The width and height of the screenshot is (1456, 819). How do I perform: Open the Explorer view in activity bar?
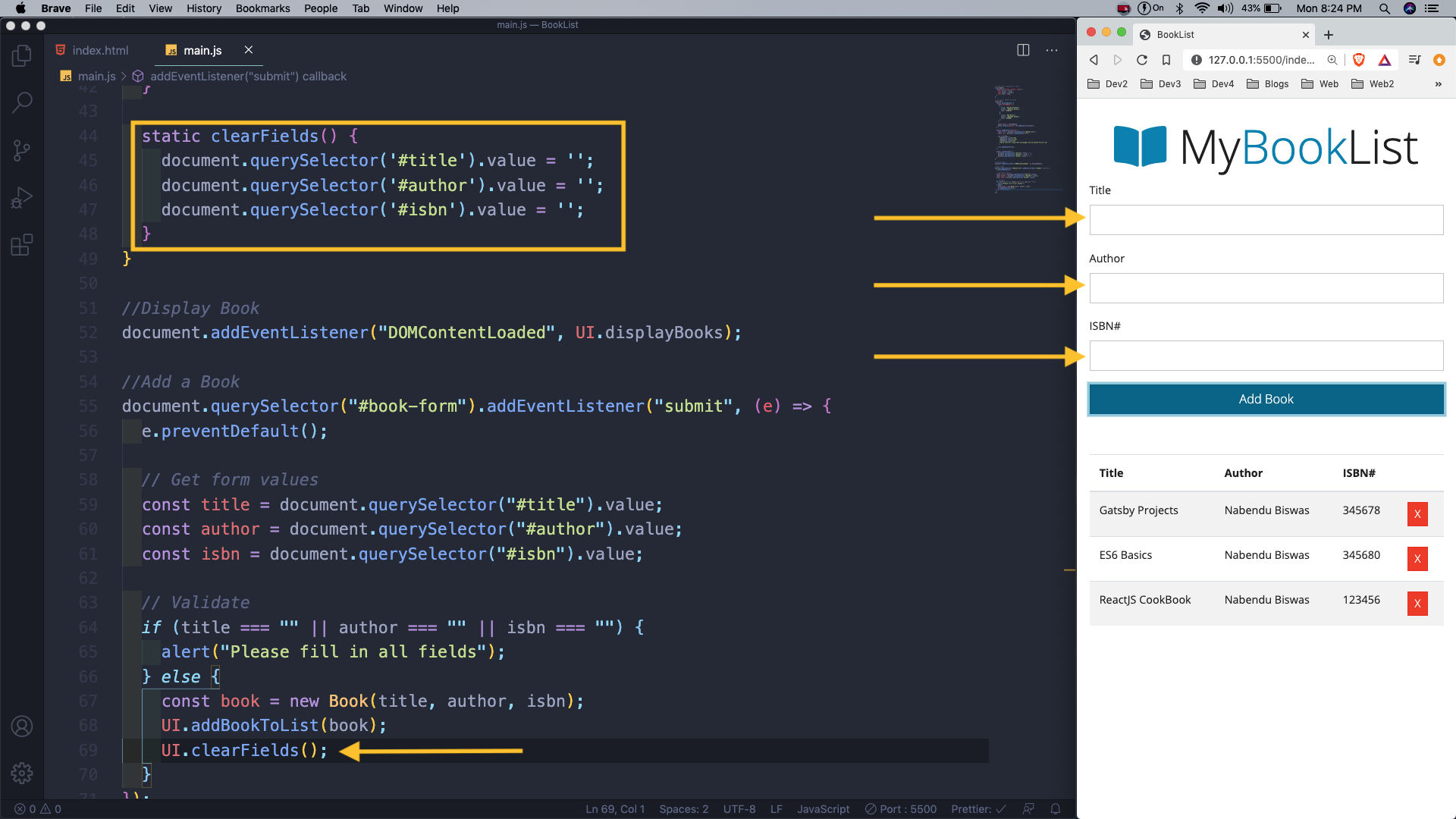(x=22, y=55)
